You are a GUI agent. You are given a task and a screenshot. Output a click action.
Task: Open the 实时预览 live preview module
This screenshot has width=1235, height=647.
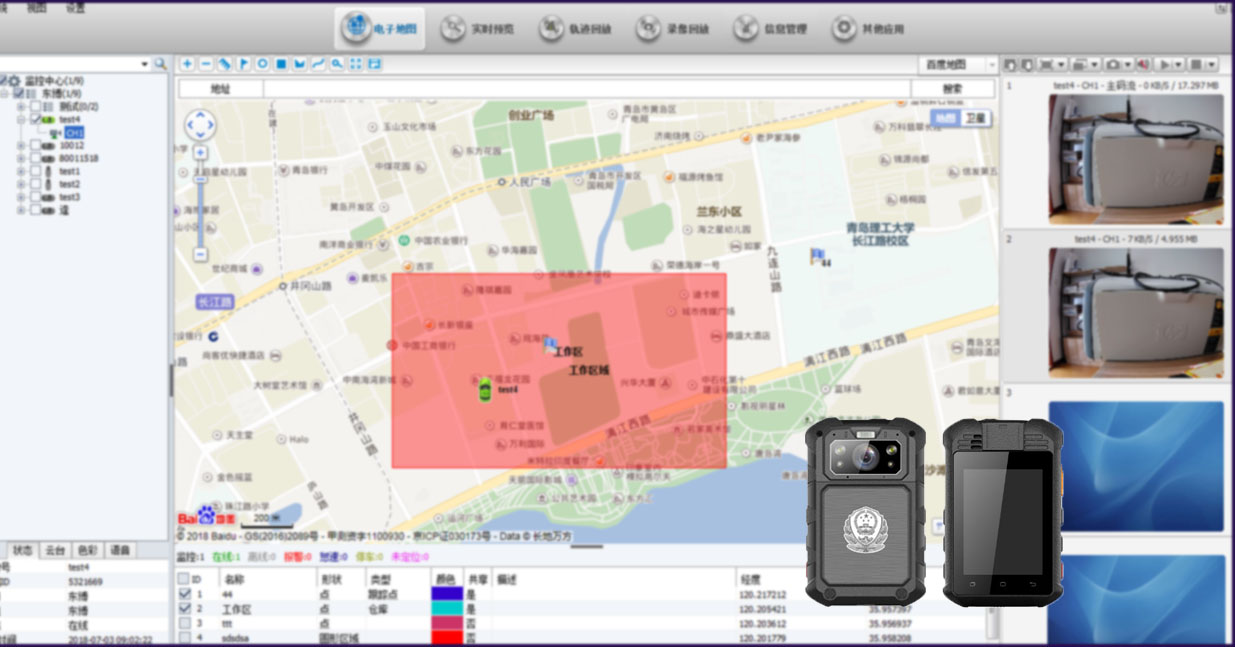click(478, 29)
